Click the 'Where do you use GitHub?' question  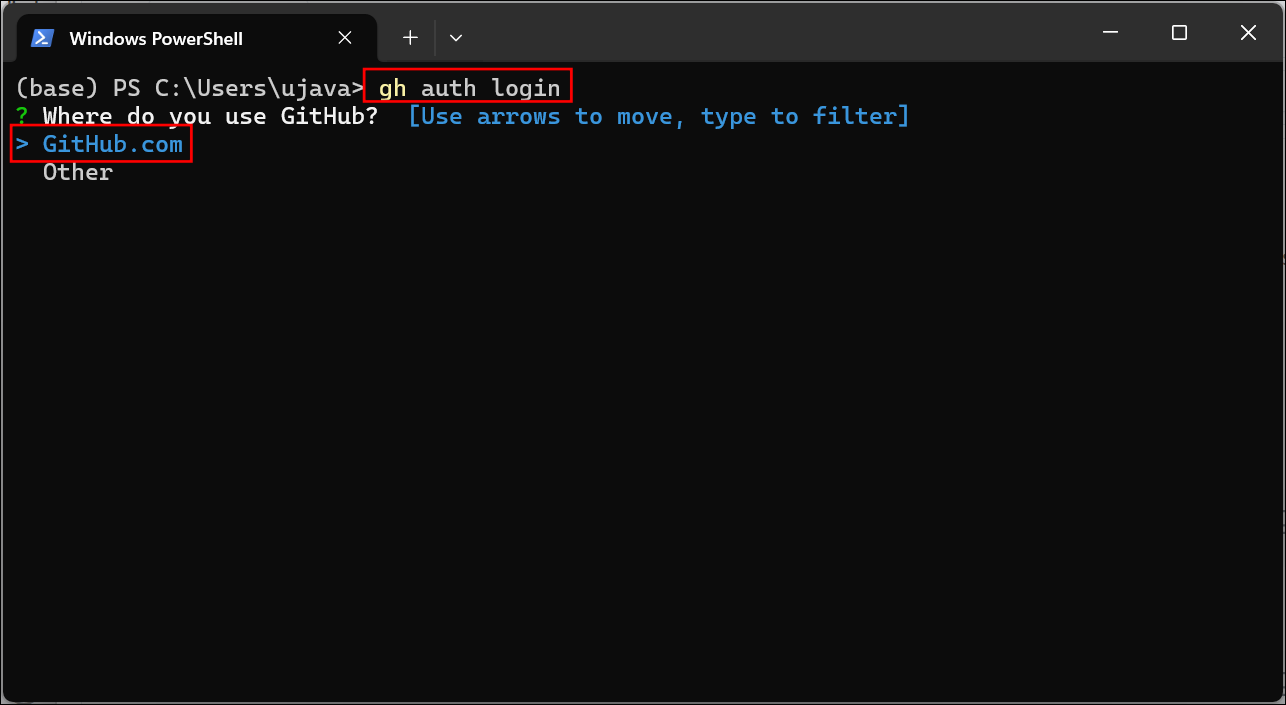click(210, 116)
